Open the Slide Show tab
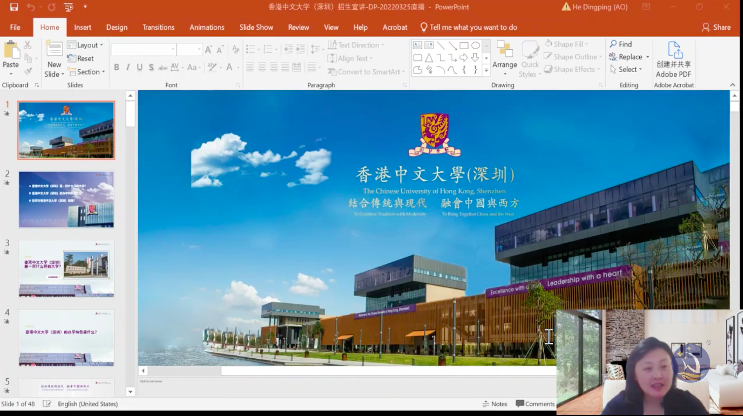The image size is (743, 416). 256,27
